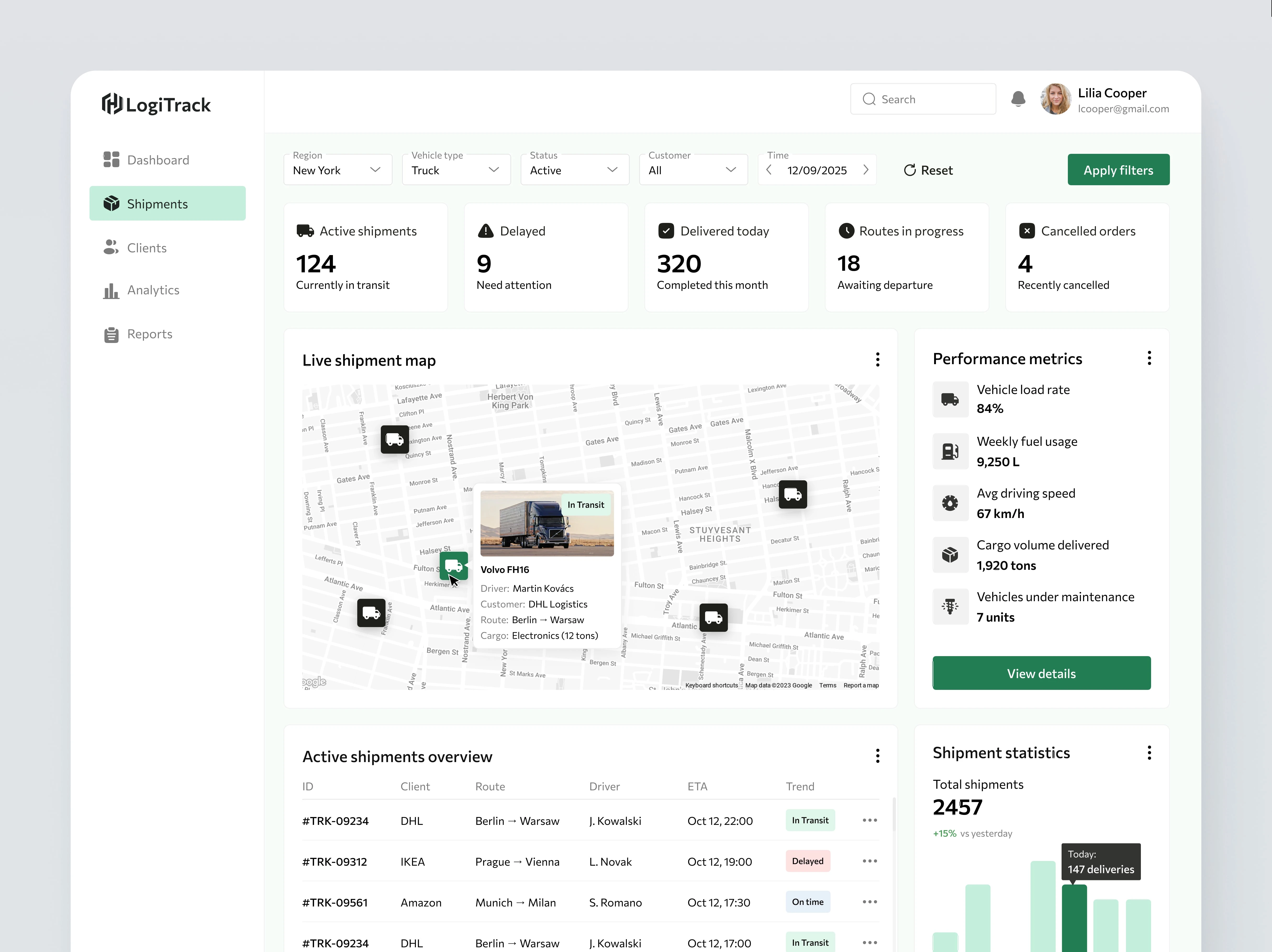This screenshot has height=952, width=1272.
Task: Open Analytics in the sidebar
Action: click(153, 290)
